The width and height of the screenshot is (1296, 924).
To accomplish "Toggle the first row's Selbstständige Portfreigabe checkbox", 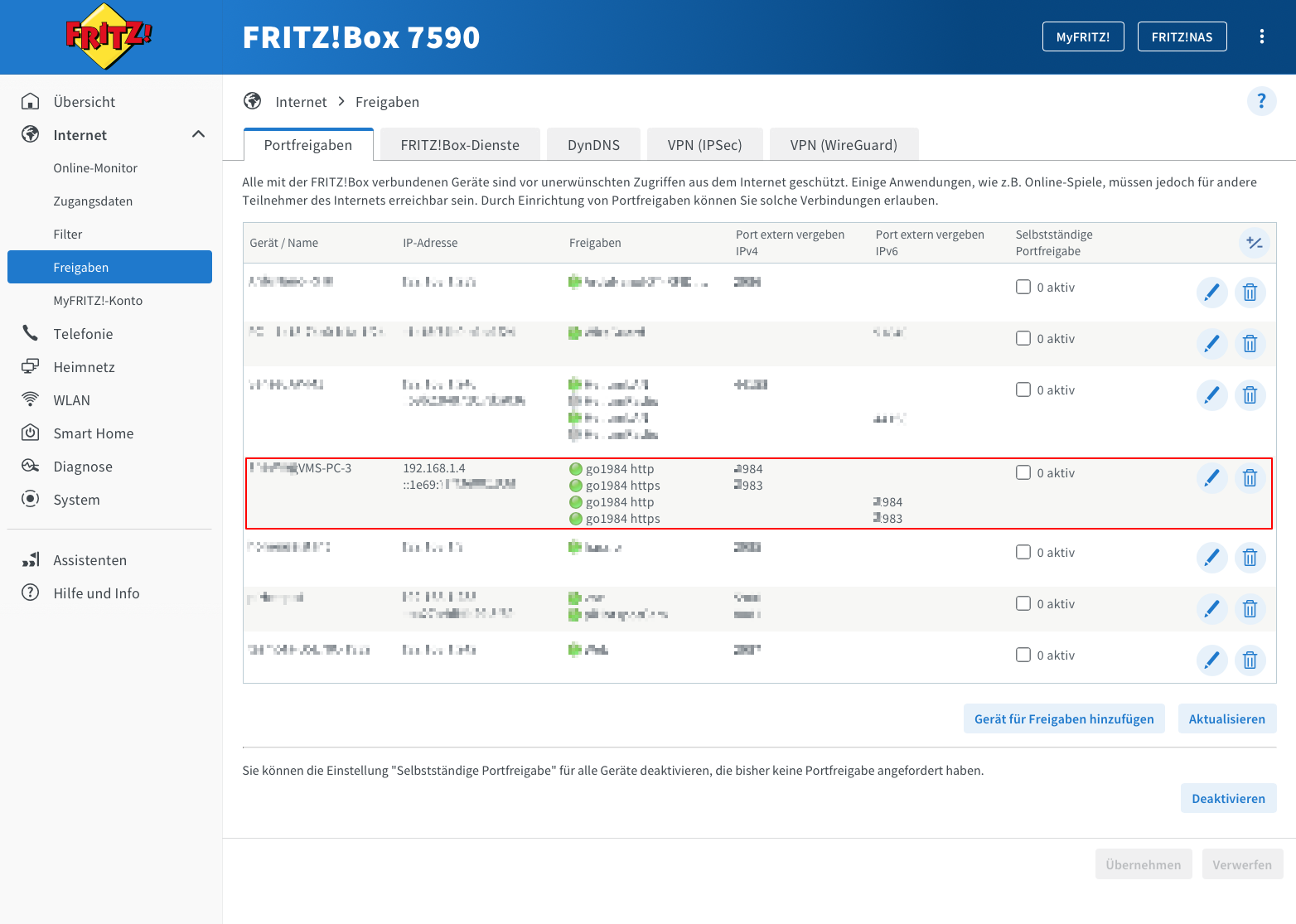I will 1023,287.
